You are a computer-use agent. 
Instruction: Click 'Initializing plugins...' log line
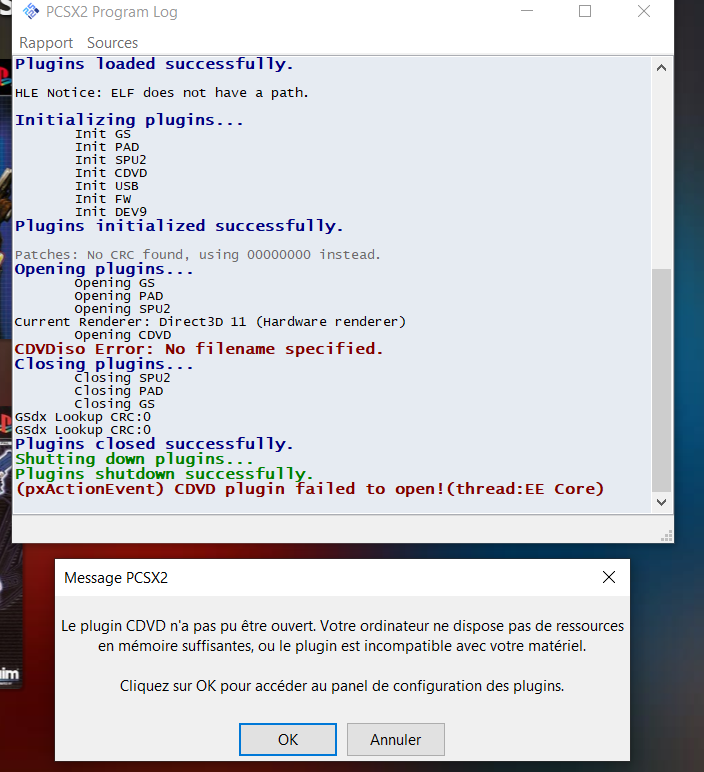[x=129, y=120]
